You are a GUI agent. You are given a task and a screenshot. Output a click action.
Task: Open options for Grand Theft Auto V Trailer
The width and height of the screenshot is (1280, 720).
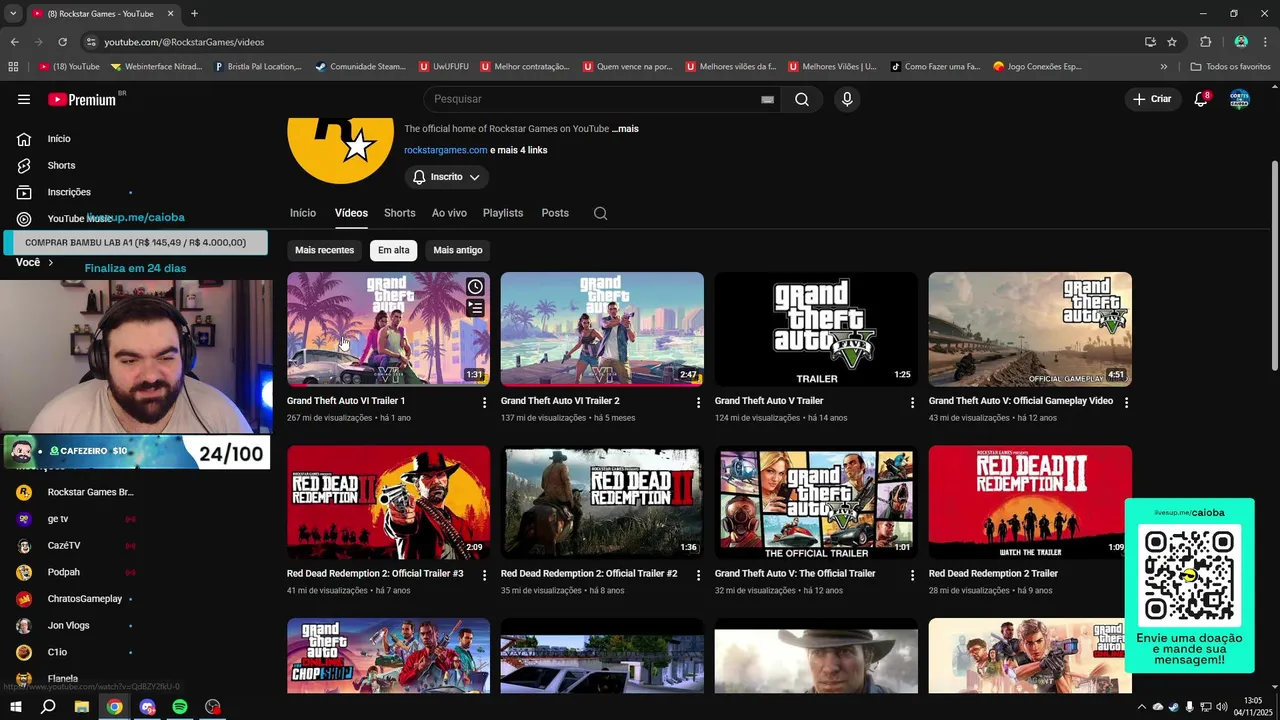point(912,402)
